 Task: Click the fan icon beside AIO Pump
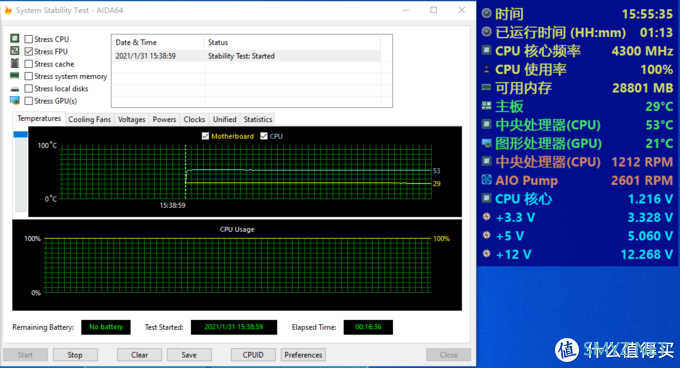[487, 180]
